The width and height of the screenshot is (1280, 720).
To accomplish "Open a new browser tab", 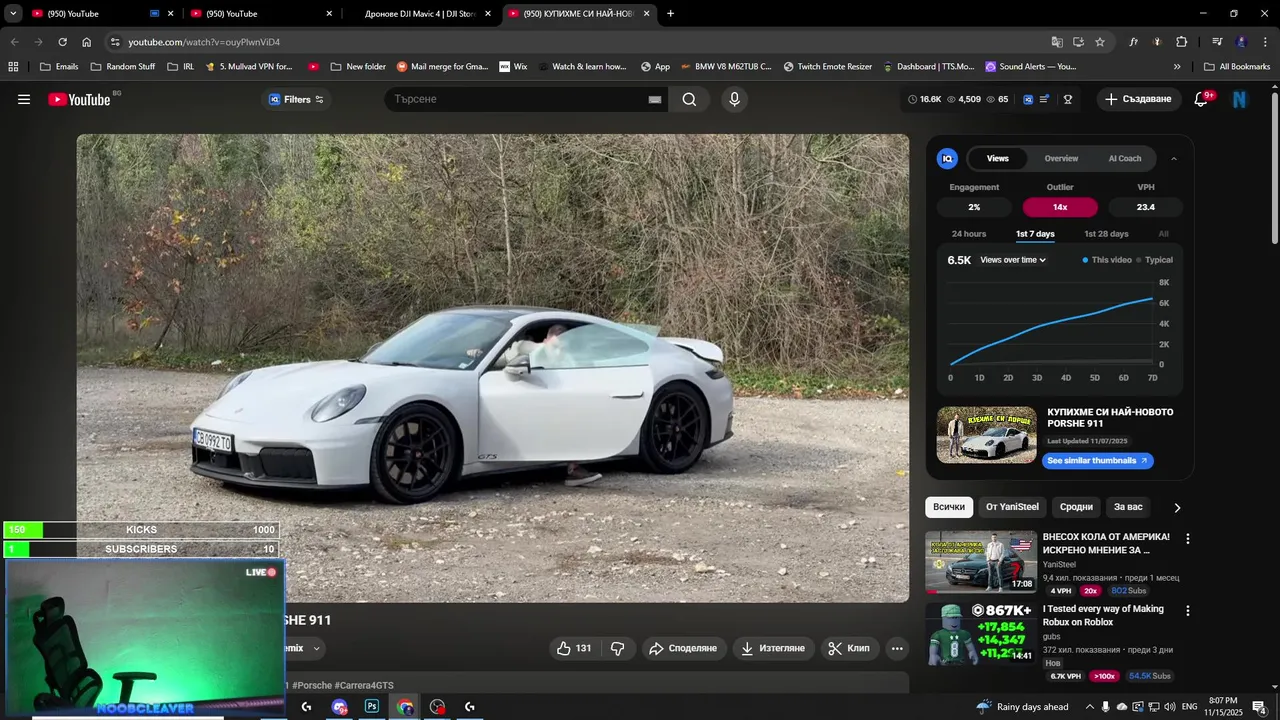I will pyautogui.click(x=670, y=14).
